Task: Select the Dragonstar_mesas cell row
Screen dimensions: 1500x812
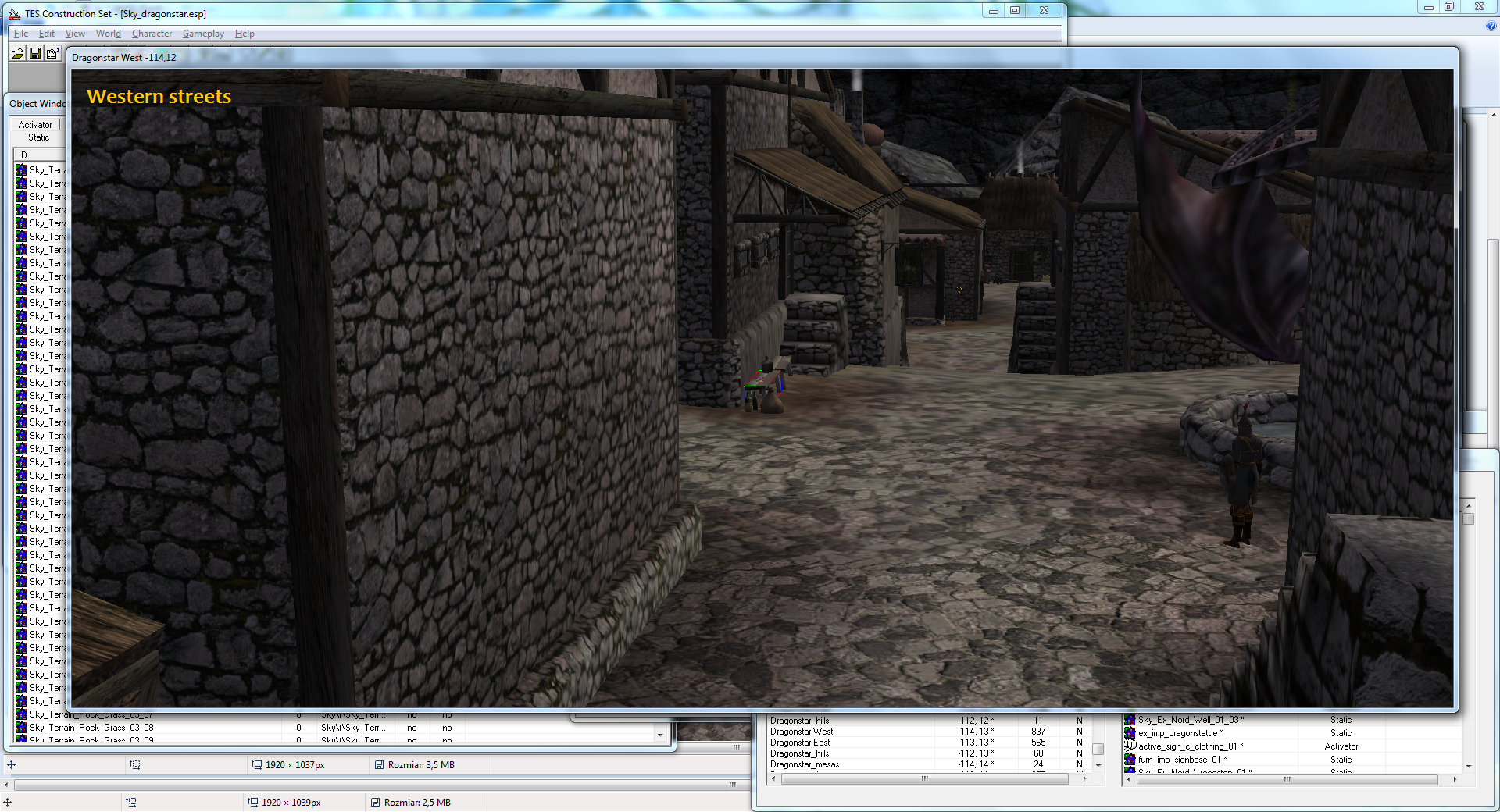Action: [930, 764]
